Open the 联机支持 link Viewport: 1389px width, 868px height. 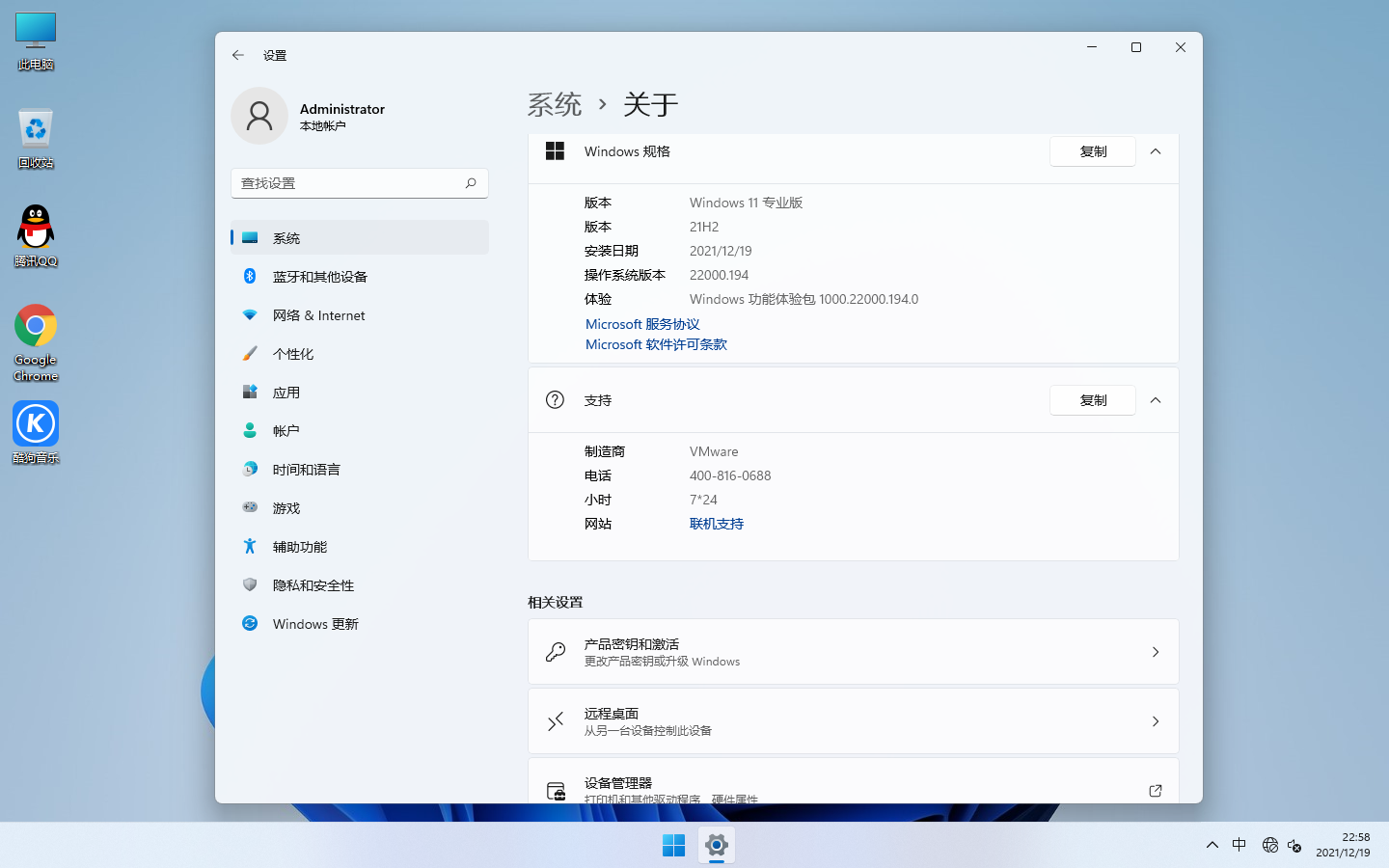tap(717, 524)
